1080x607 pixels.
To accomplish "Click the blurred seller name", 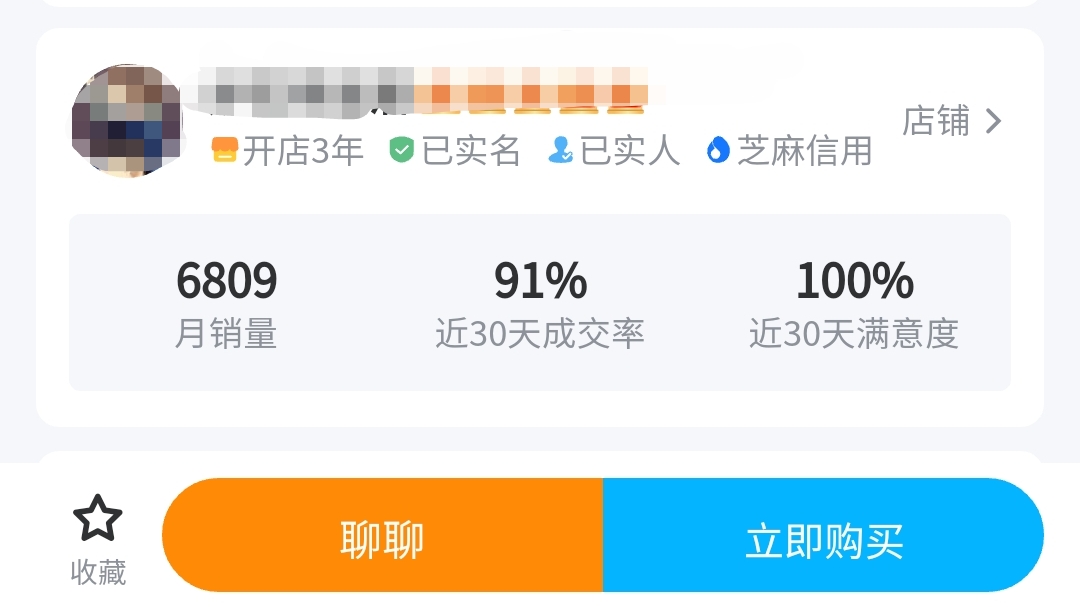I will pos(307,91).
